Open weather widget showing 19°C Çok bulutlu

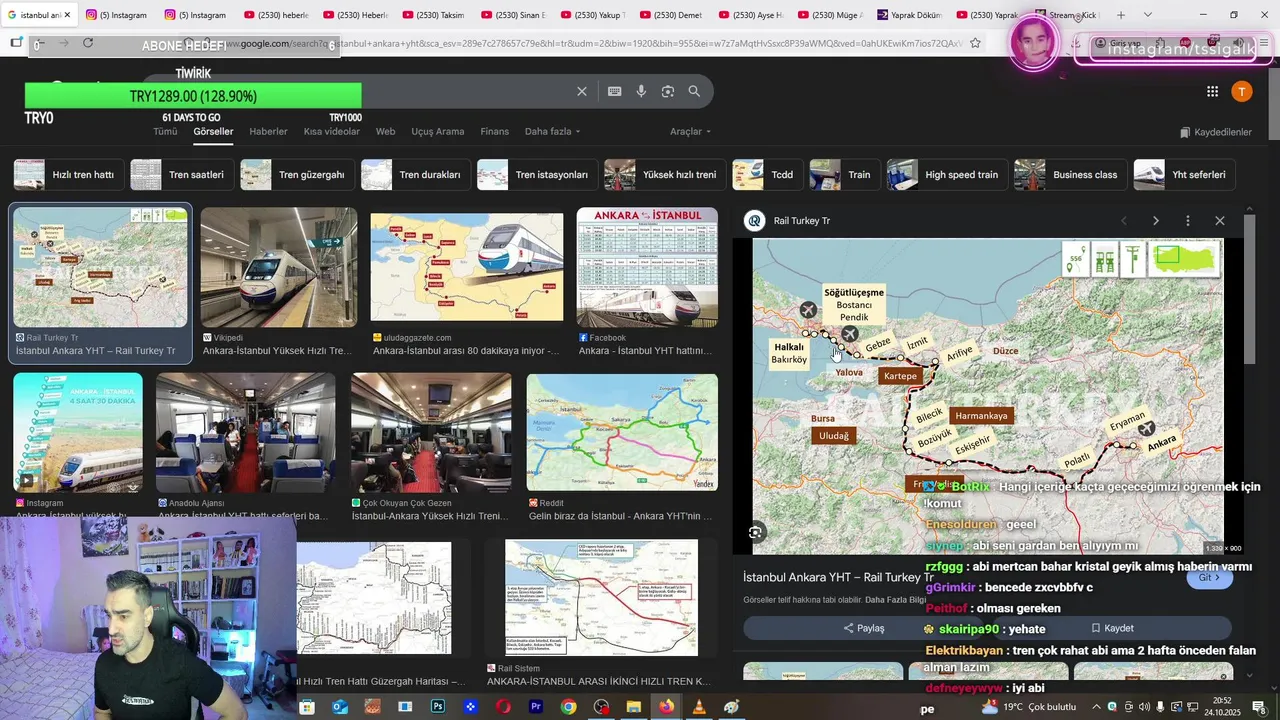coord(1029,707)
